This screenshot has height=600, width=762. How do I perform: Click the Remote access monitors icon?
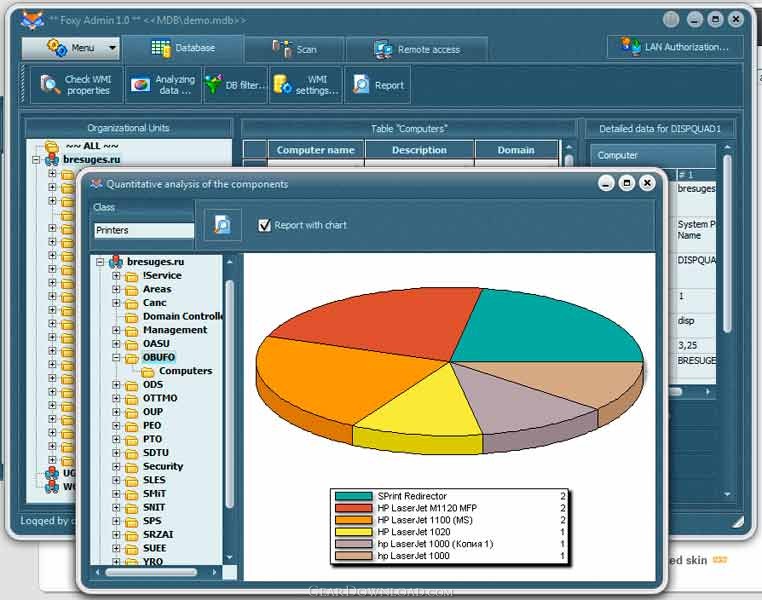383,50
